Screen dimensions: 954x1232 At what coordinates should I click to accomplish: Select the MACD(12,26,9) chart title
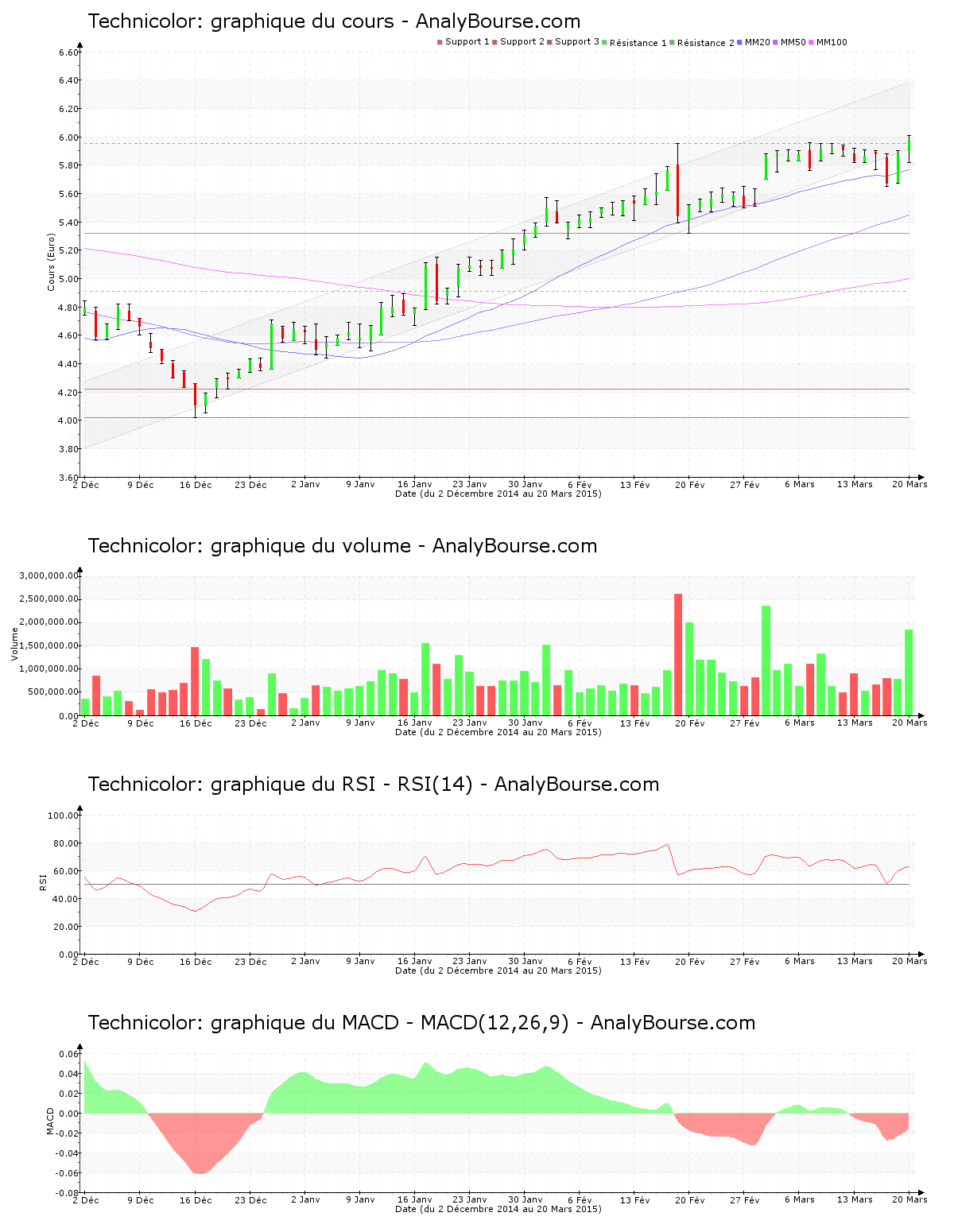coord(421,1023)
